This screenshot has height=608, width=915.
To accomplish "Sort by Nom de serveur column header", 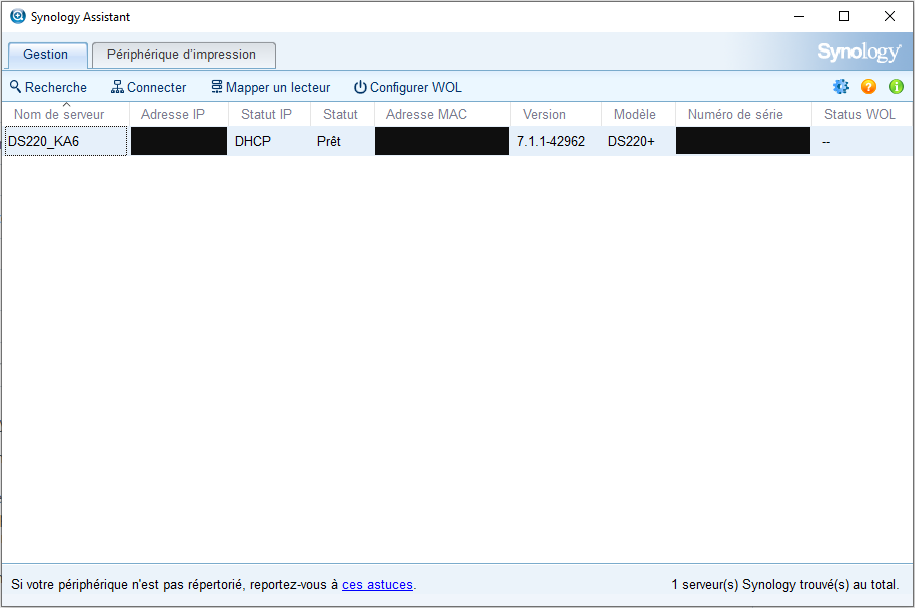I will 59,115.
